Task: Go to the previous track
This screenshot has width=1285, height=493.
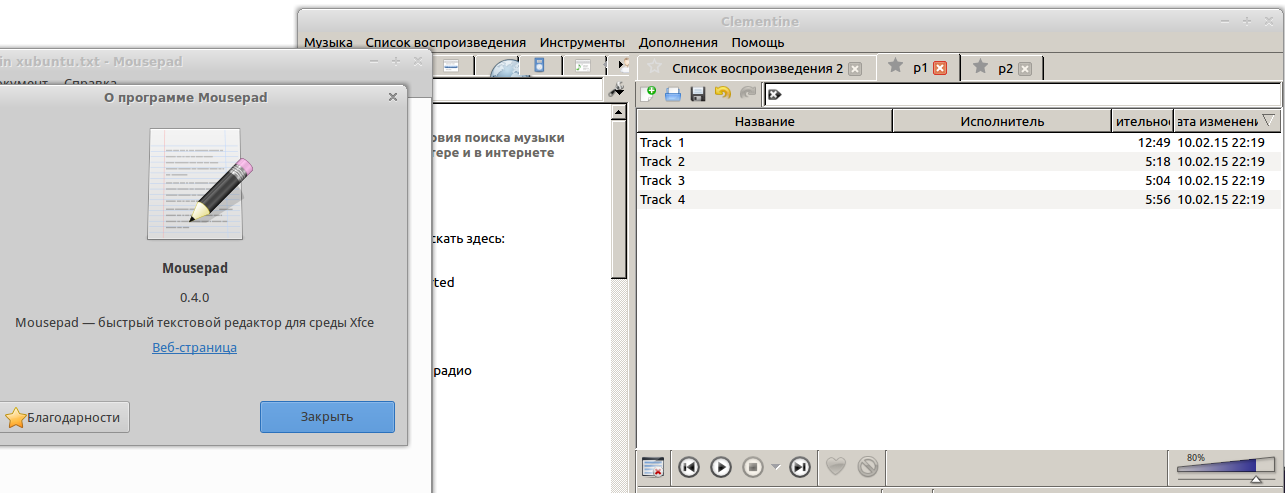Action: 688,466
